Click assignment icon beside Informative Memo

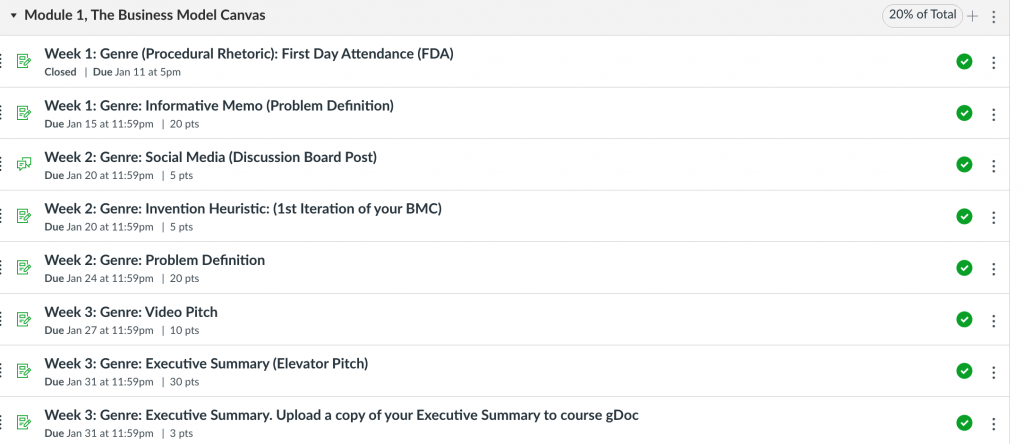coord(24,113)
